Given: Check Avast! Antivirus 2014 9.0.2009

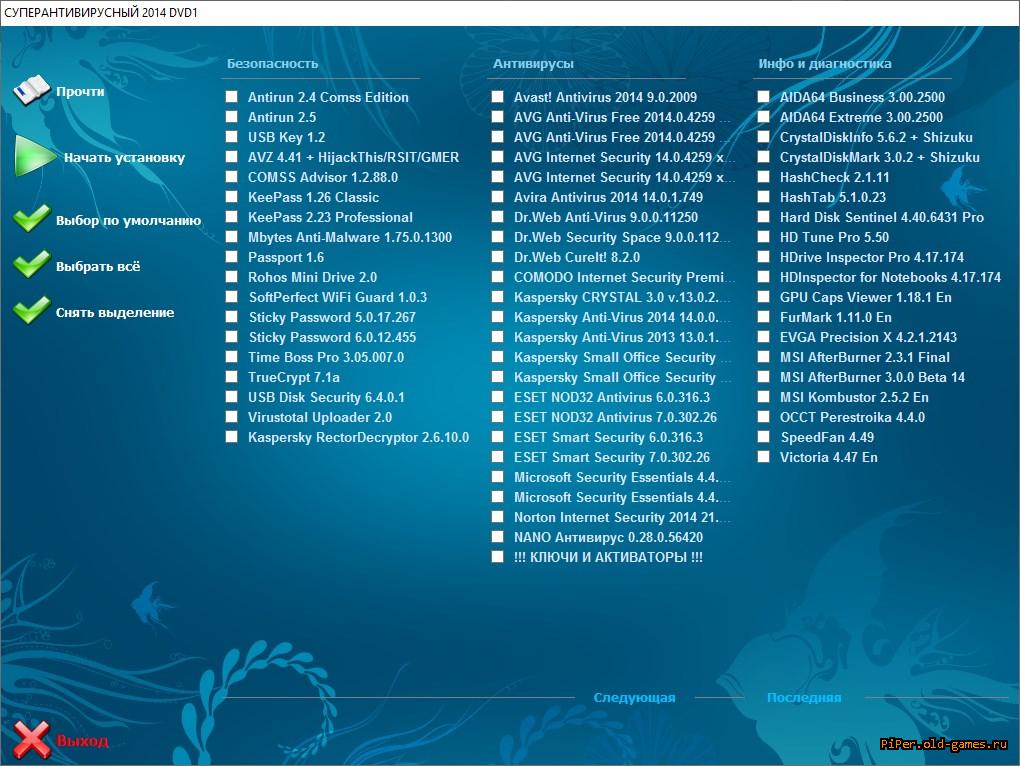Looking at the screenshot, I should 498,97.
